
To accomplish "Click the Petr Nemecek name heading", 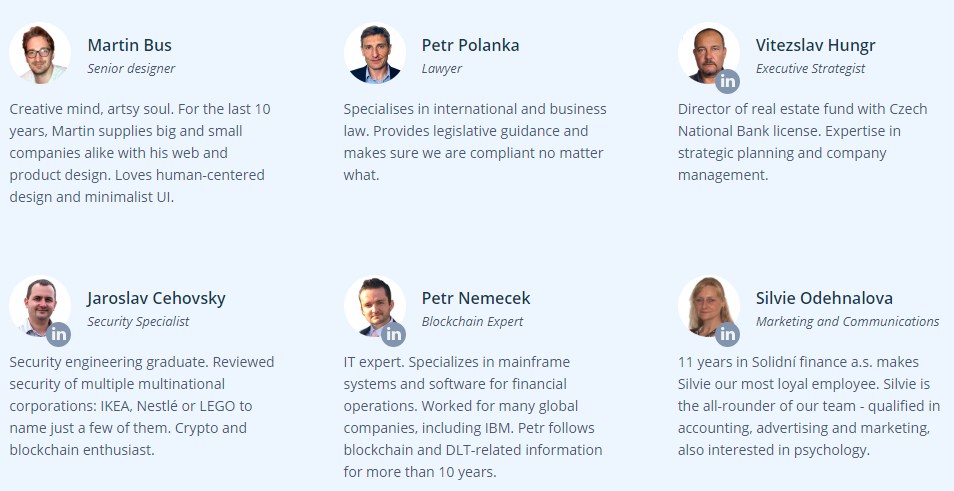I will click(476, 298).
